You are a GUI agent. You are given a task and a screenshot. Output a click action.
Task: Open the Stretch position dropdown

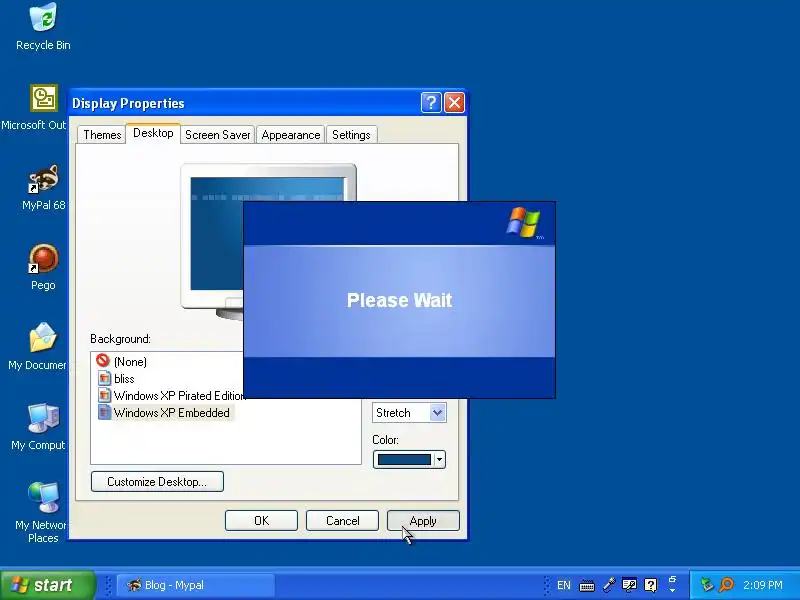(x=437, y=413)
